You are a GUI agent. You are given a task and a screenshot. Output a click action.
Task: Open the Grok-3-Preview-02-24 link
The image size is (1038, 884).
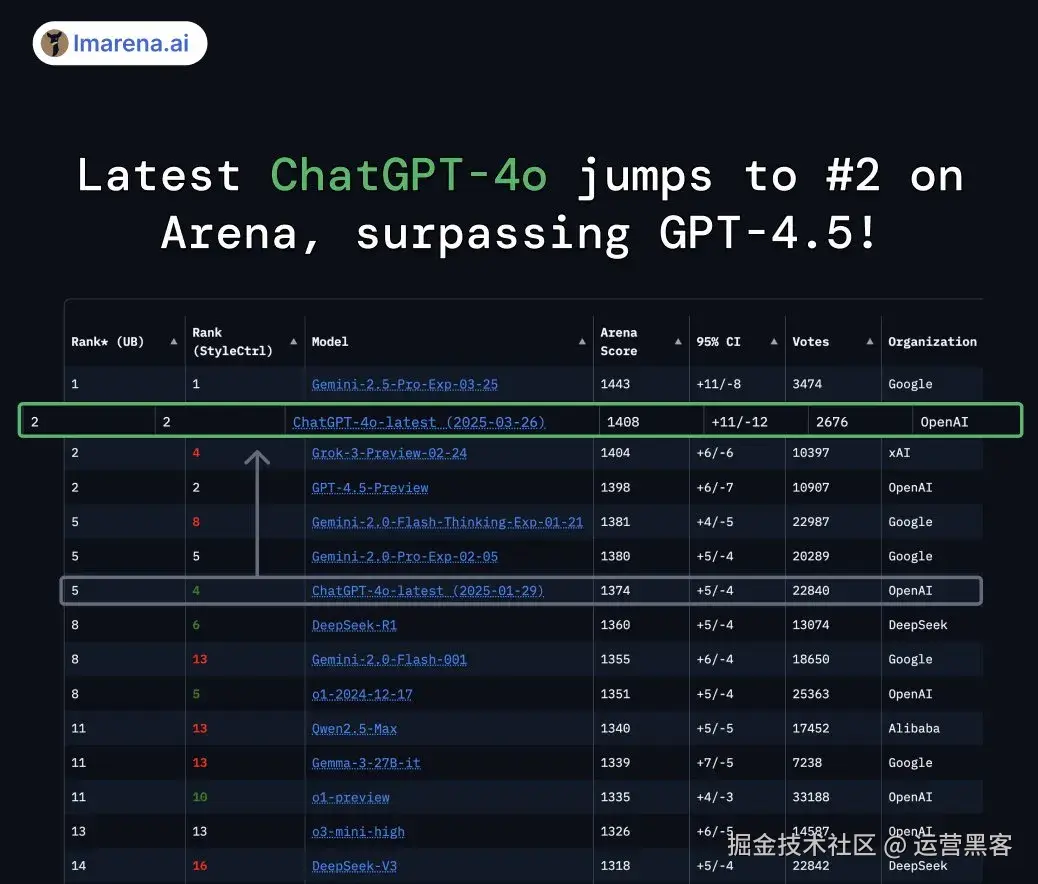pos(389,453)
